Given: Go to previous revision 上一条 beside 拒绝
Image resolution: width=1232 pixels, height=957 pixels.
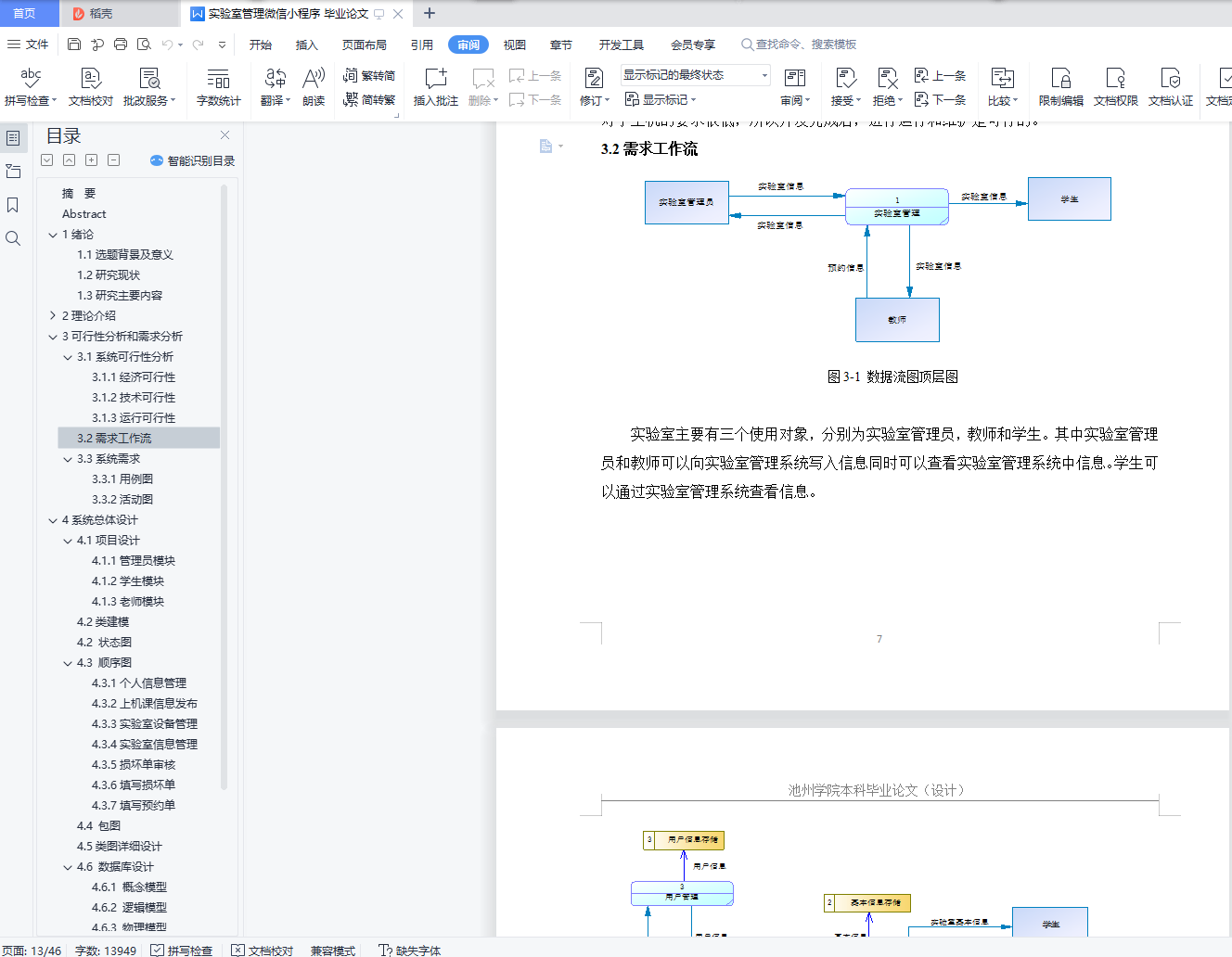Looking at the screenshot, I should [941, 75].
